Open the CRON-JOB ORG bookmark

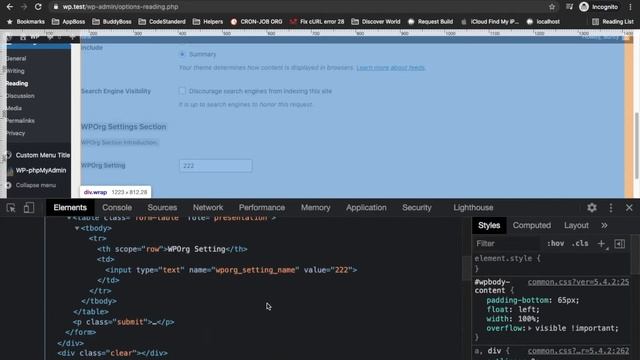(256, 22)
